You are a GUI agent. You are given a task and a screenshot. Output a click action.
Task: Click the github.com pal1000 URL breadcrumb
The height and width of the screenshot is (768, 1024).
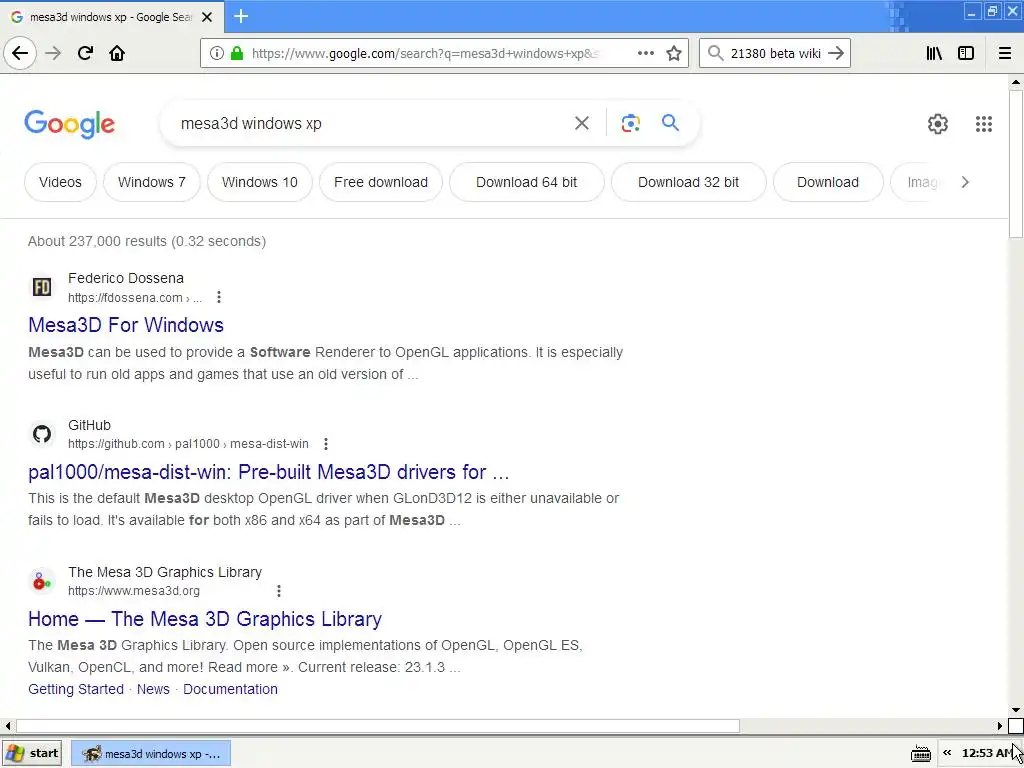coord(188,444)
